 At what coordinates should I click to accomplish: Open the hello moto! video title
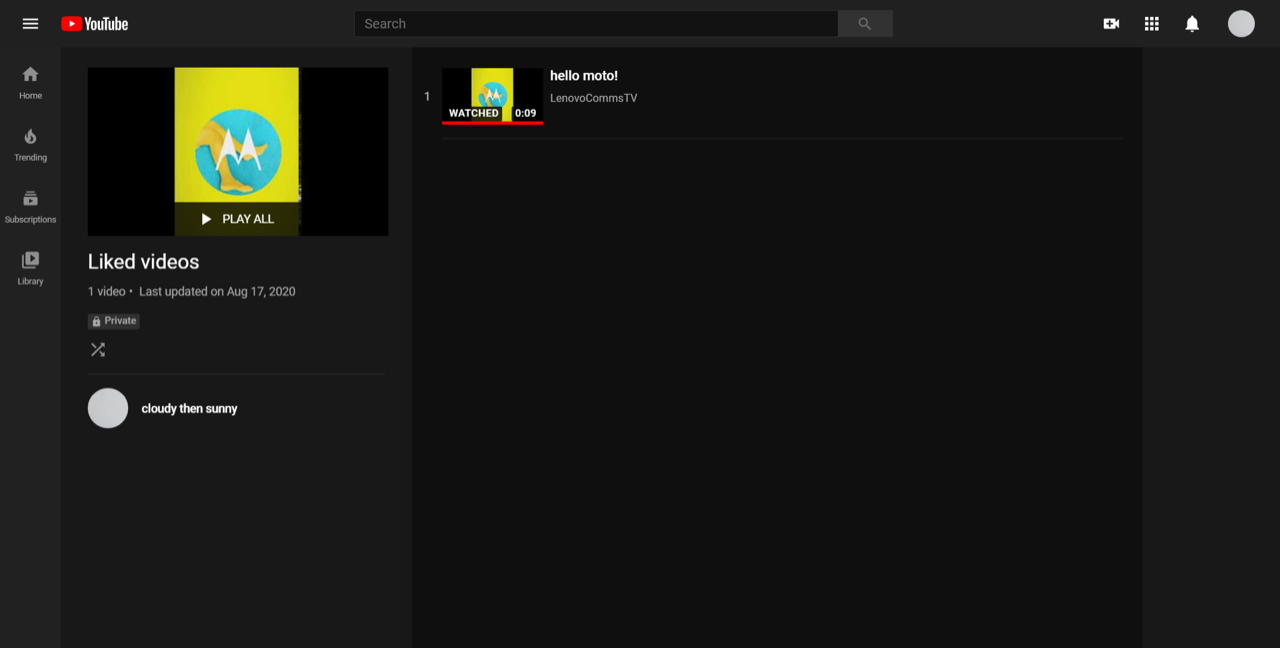[584, 76]
